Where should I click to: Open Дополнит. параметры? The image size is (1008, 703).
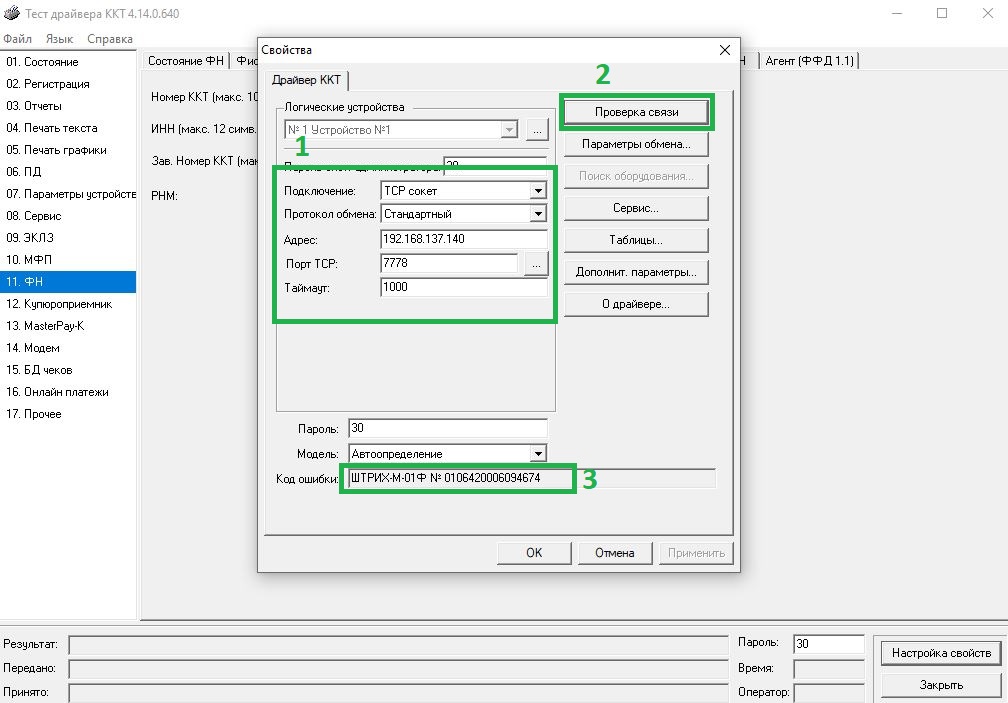636,272
